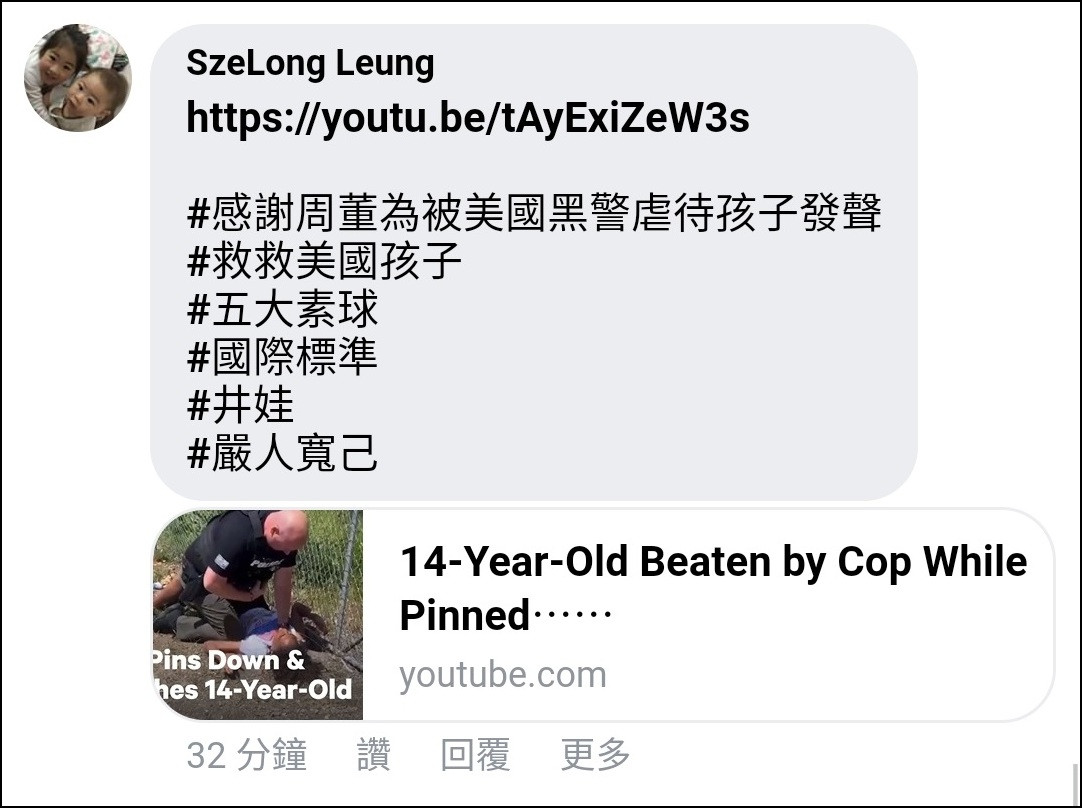
Task: Open the #國際標準 hashtag
Action: click(282, 357)
